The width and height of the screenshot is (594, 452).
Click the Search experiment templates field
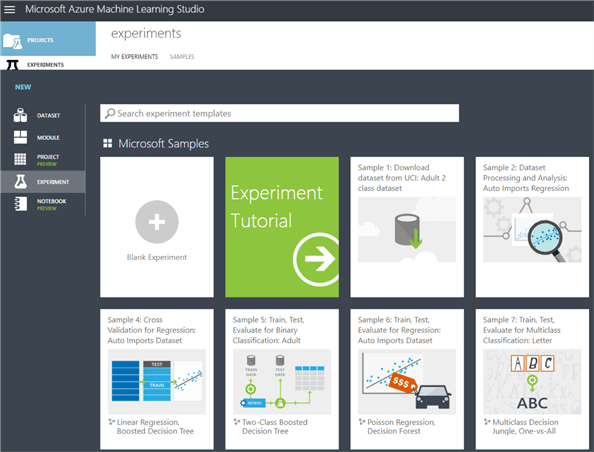pyautogui.click(x=280, y=113)
